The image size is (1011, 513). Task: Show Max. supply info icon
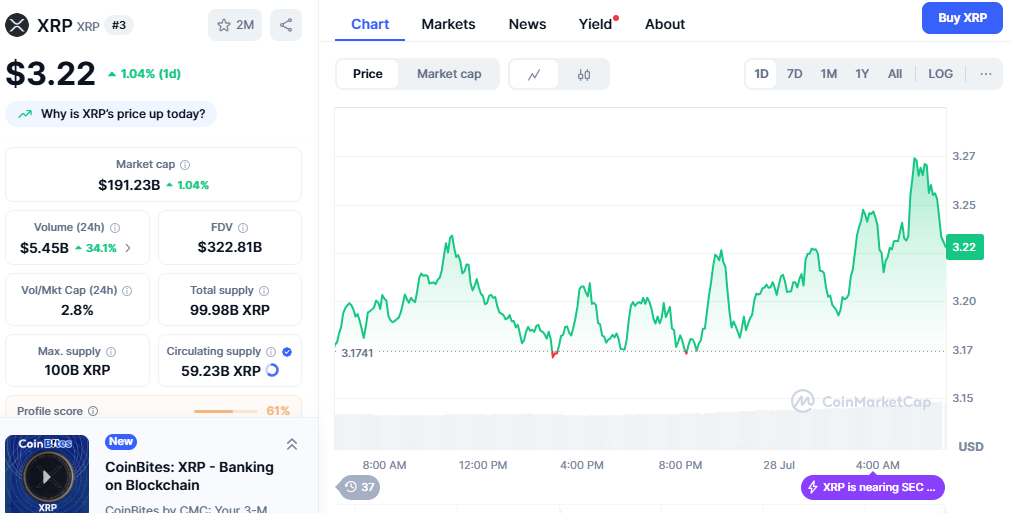click(111, 352)
